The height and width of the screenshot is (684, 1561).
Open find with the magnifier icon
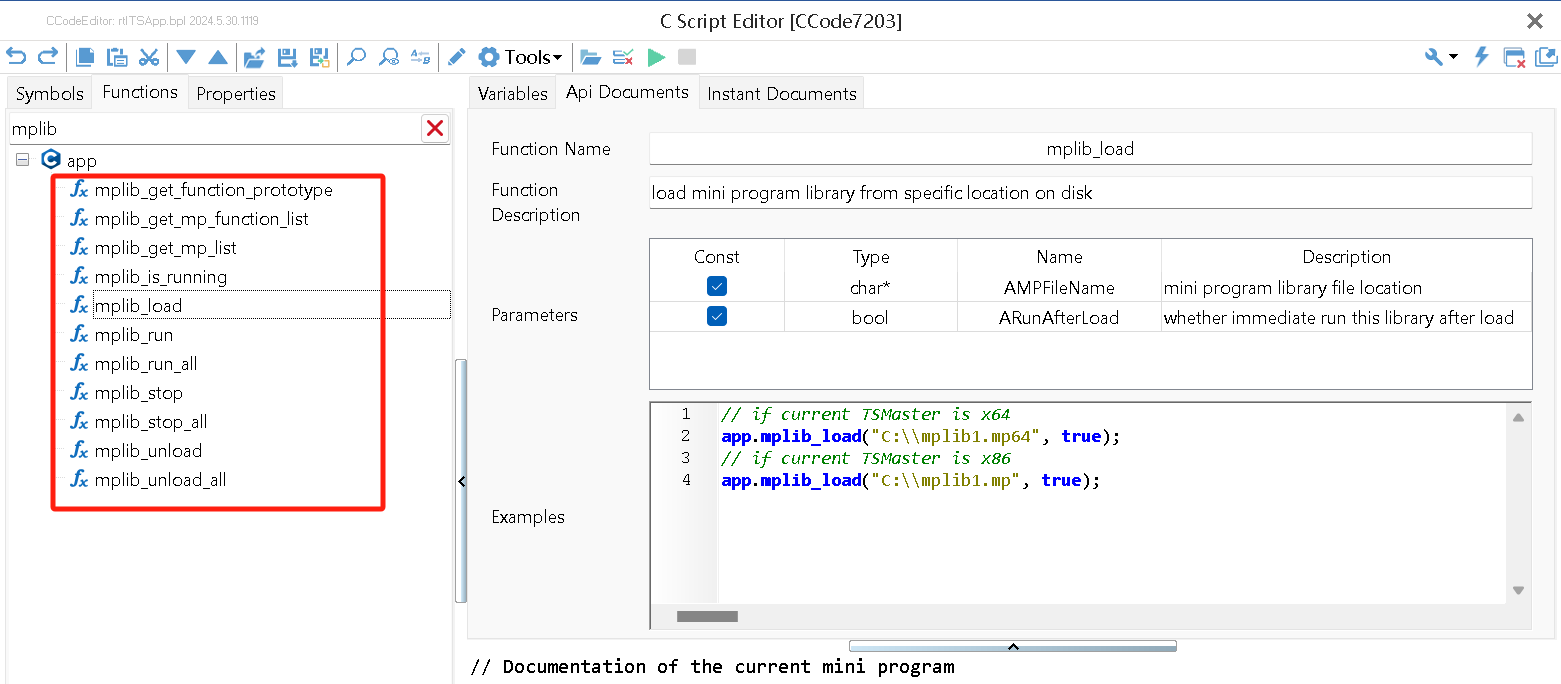pos(356,57)
